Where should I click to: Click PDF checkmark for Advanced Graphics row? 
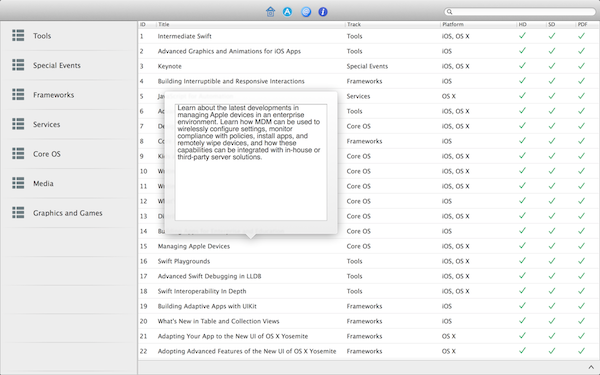tap(582, 51)
